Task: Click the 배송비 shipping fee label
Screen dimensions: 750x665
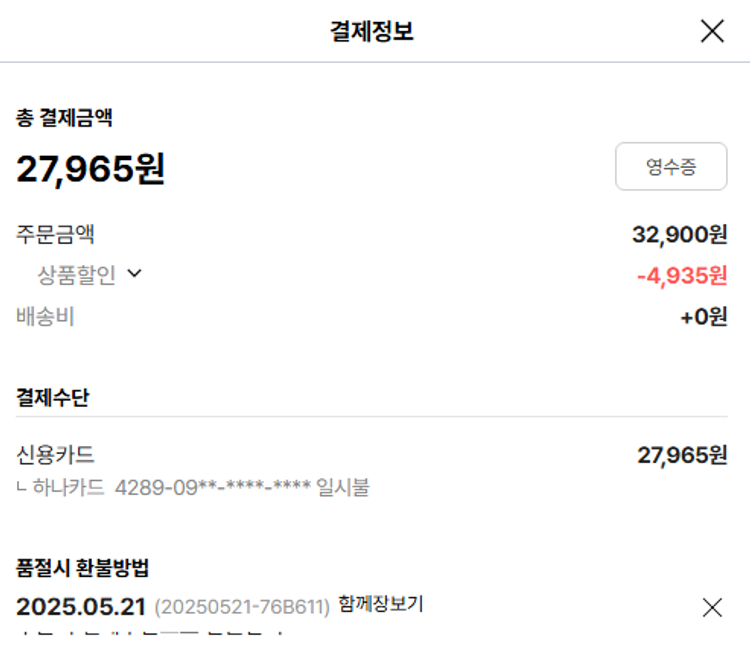Action: [46, 317]
